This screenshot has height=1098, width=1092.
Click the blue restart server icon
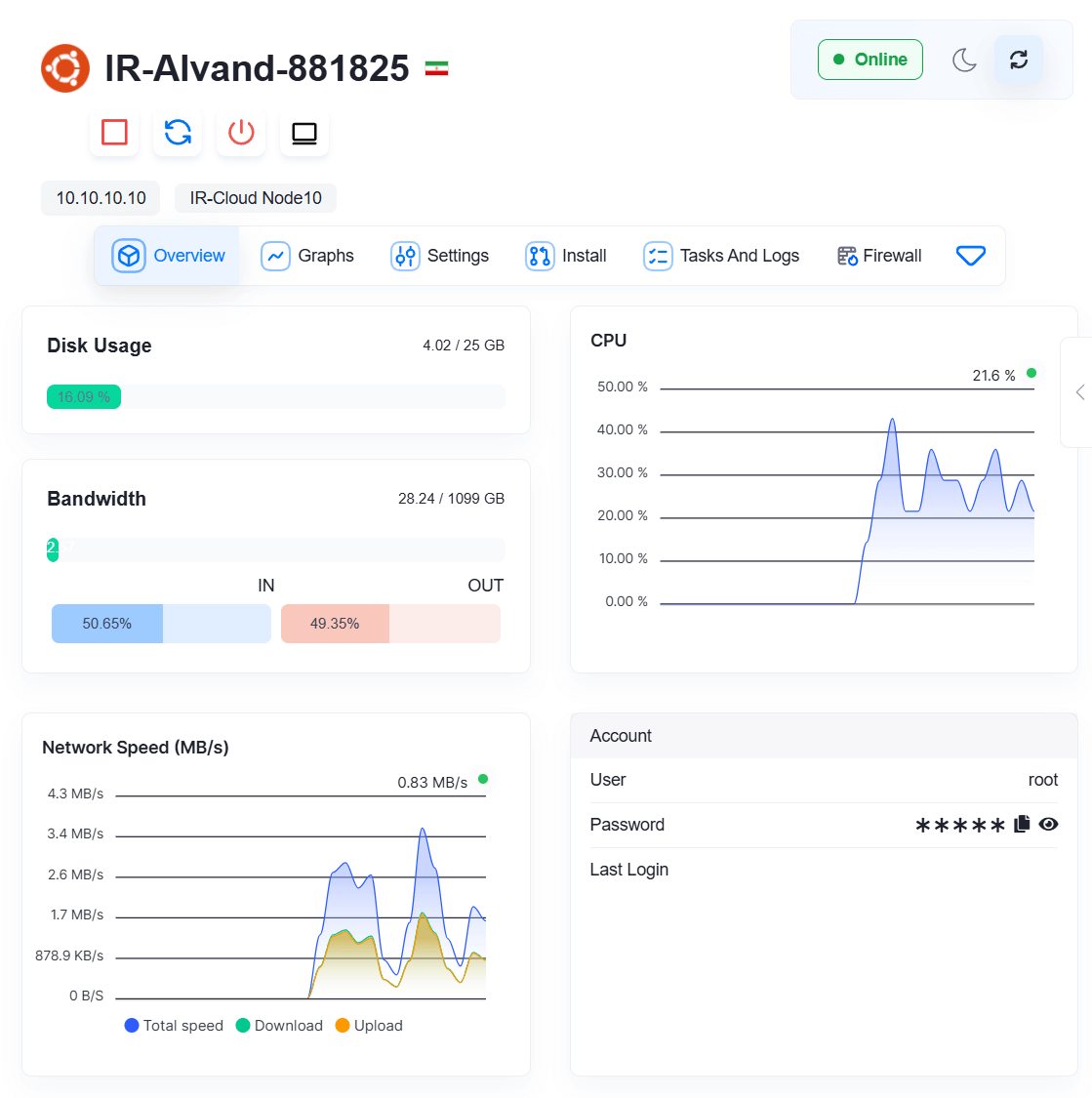pyautogui.click(x=178, y=132)
